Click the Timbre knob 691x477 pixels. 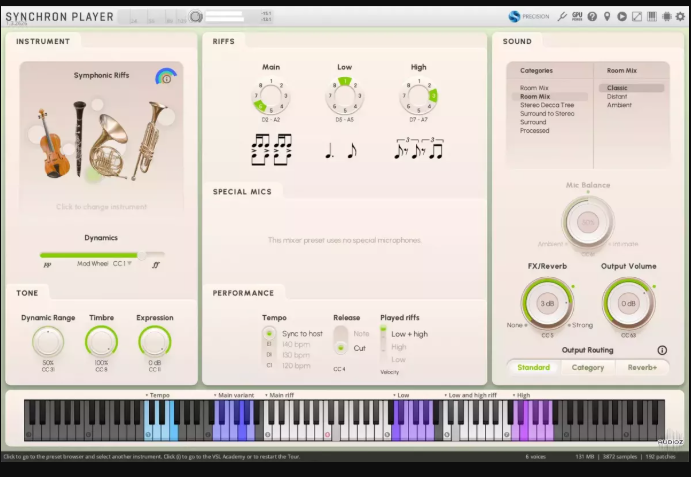101,342
